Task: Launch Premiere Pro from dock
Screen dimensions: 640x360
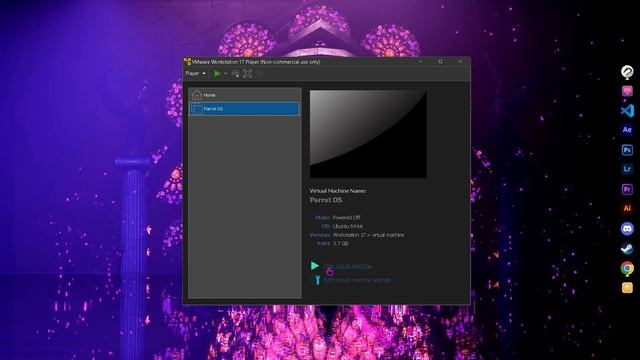Action: [627, 189]
